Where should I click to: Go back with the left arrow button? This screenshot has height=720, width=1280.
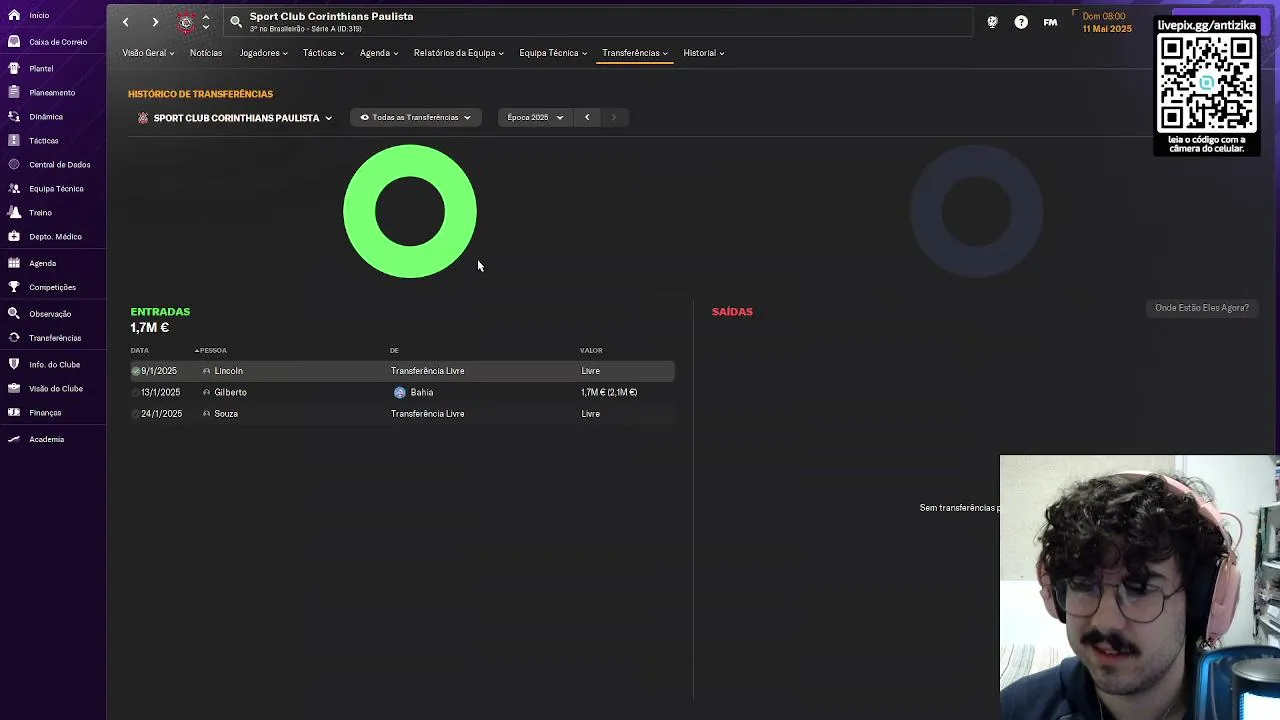126,22
